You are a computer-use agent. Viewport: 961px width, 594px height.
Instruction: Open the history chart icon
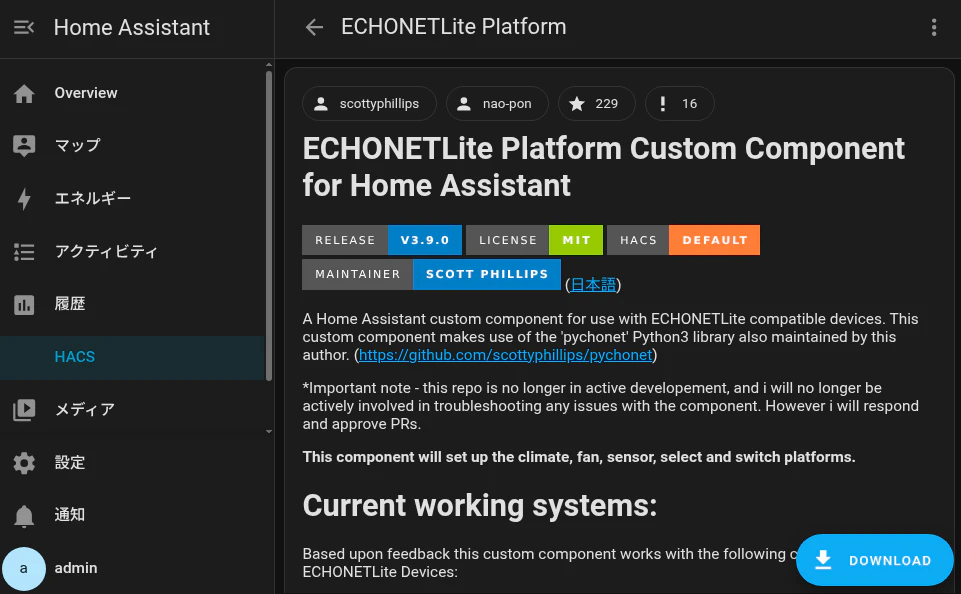point(24,305)
